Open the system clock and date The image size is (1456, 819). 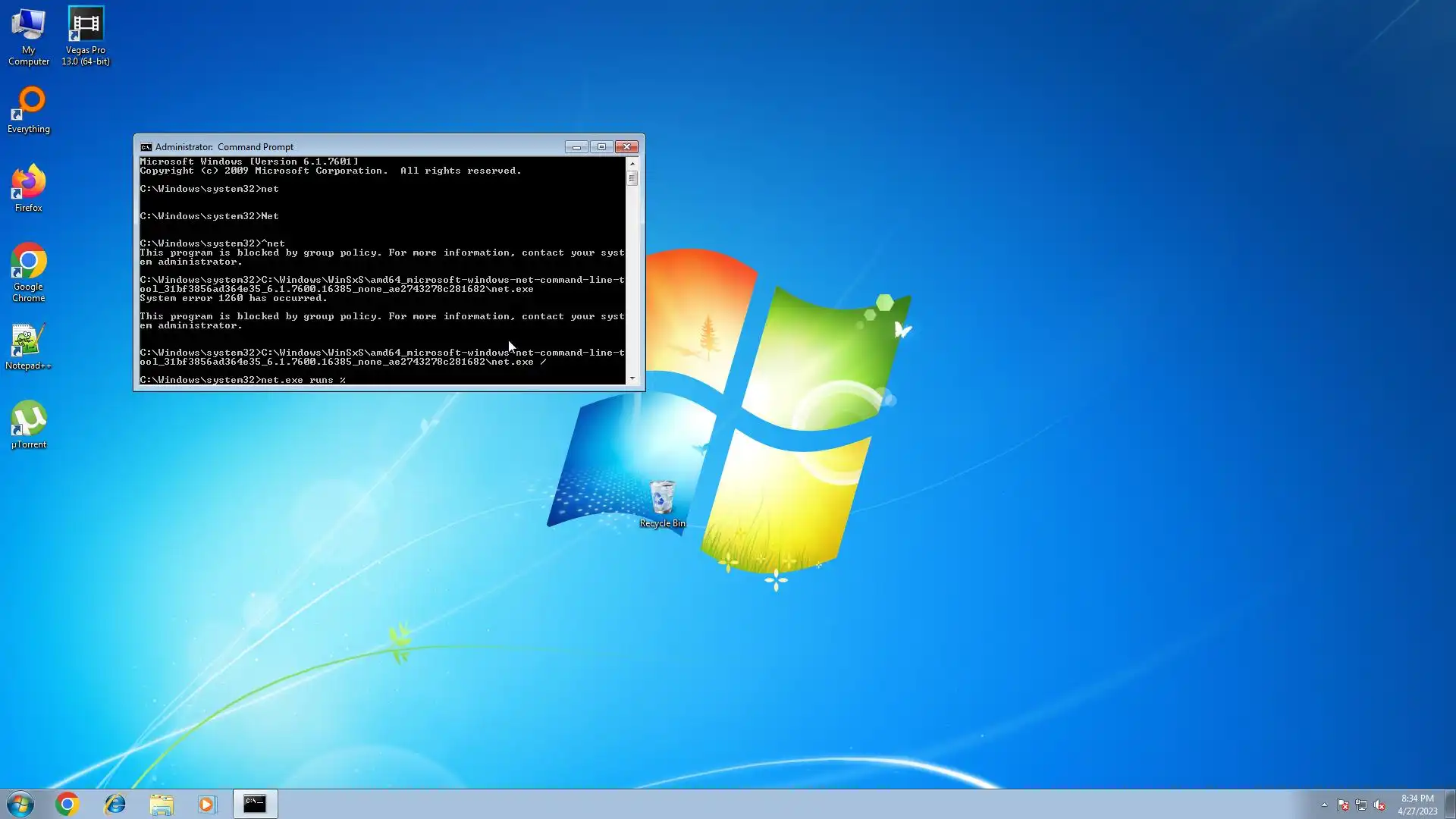[1417, 805]
